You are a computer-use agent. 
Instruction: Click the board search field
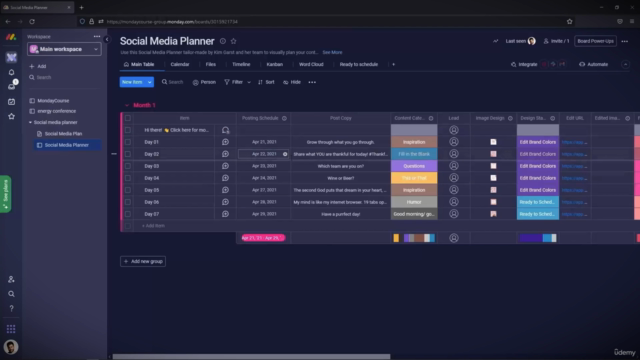tap(173, 82)
